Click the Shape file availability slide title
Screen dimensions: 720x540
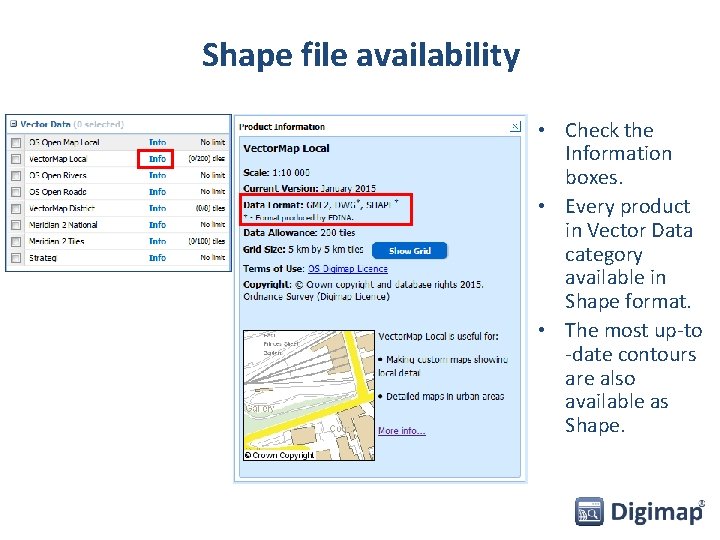point(361,56)
